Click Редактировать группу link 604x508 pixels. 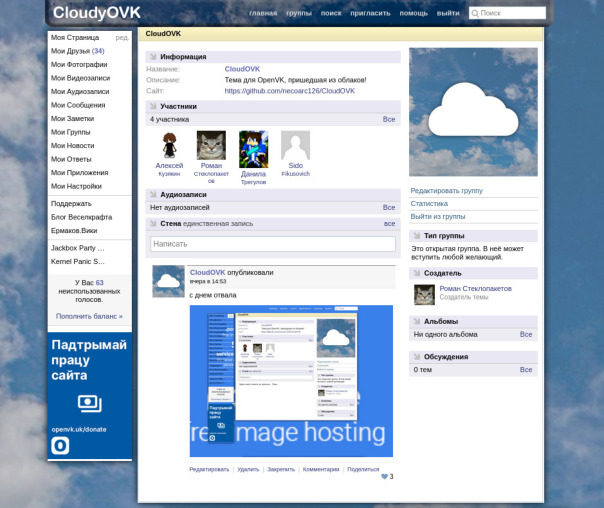point(446,191)
